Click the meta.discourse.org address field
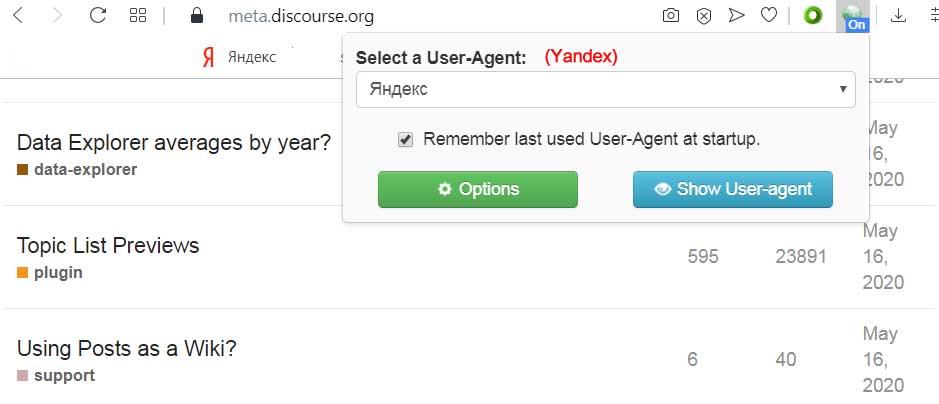939x404 pixels. tap(301, 16)
